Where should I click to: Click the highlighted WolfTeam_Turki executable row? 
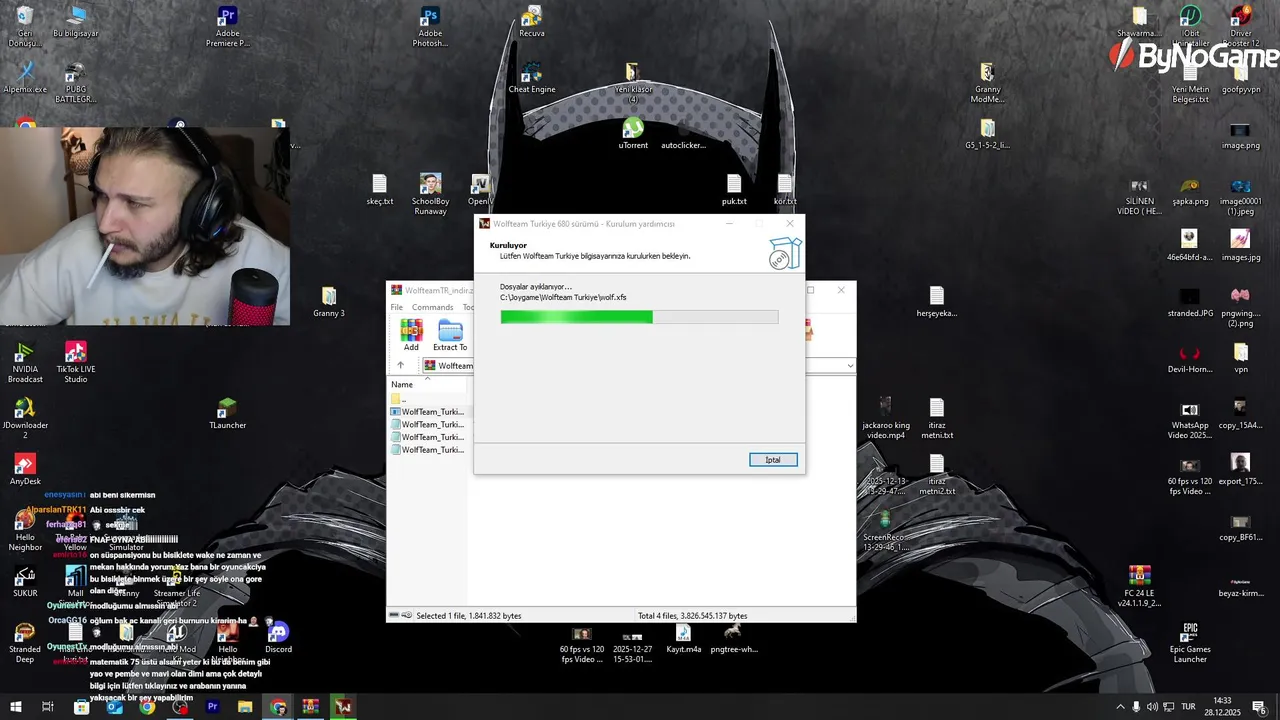428,412
